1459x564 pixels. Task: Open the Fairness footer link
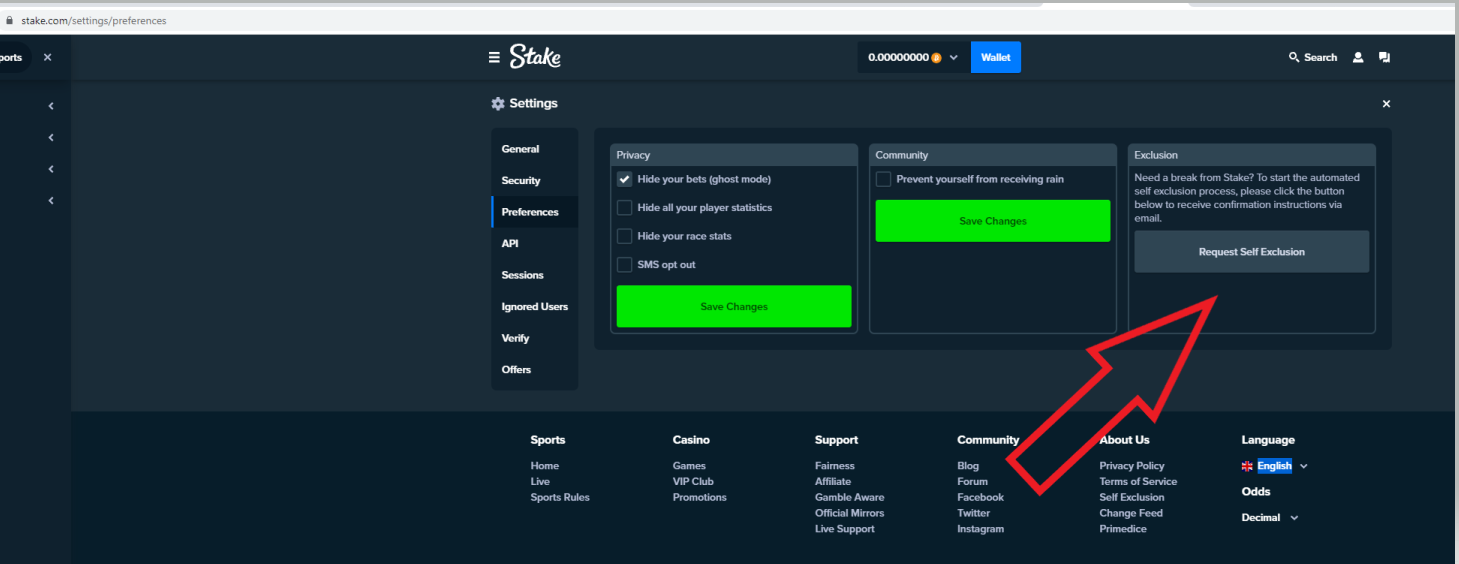[835, 466]
